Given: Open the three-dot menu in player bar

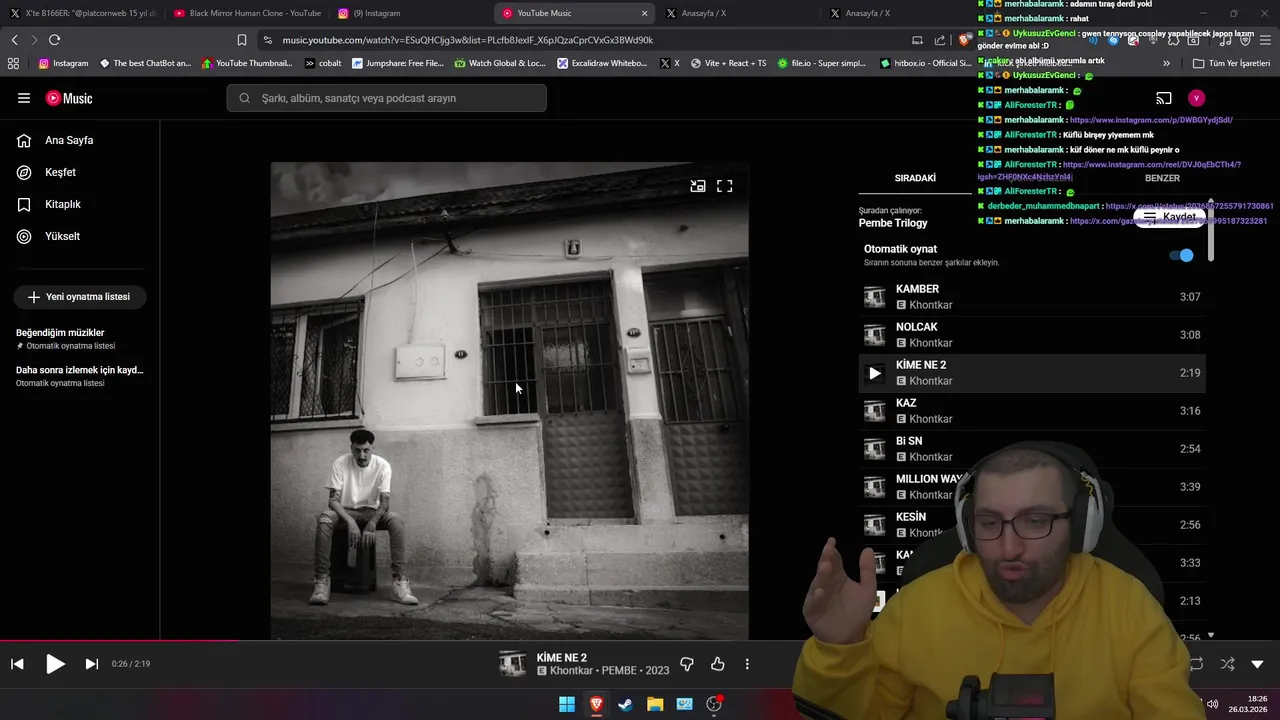Looking at the screenshot, I should (747, 664).
